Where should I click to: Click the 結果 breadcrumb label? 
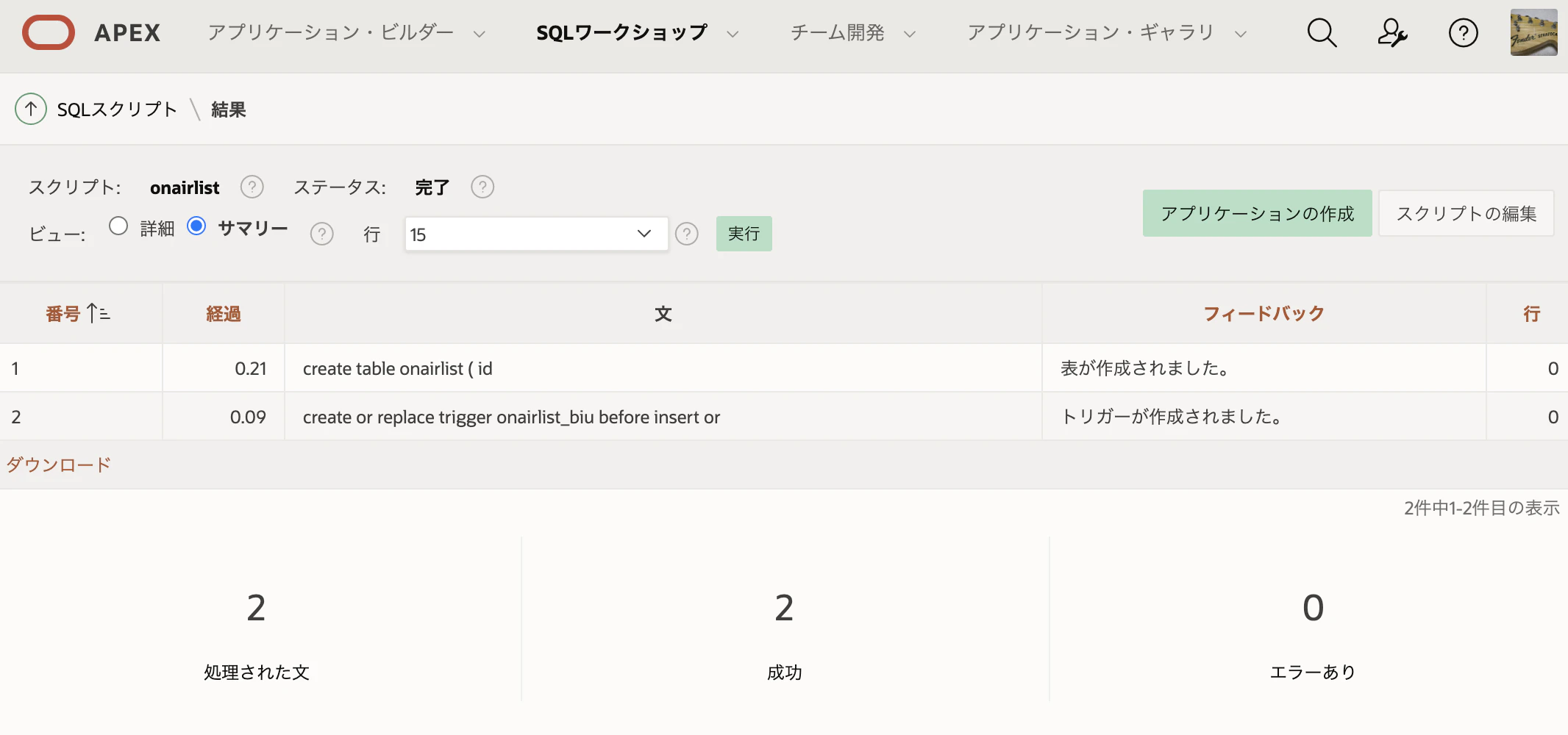(x=229, y=110)
